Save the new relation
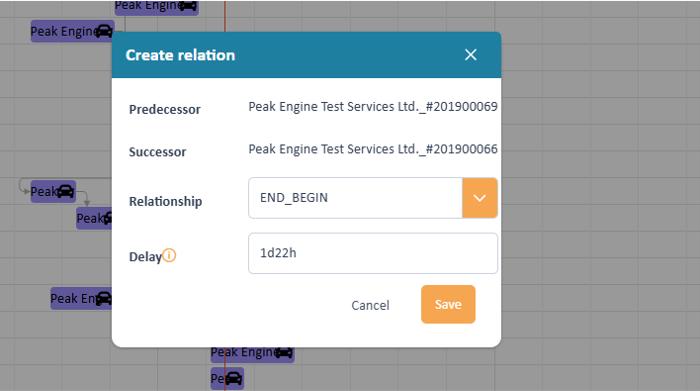This screenshot has height=391, width=700. (x=448, y=304)
